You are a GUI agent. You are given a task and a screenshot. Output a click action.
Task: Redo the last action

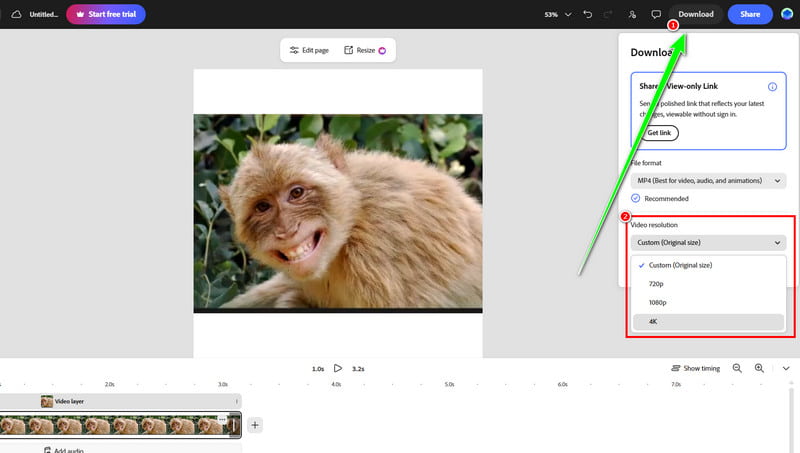pyautogui.click(x=608, y=14)
